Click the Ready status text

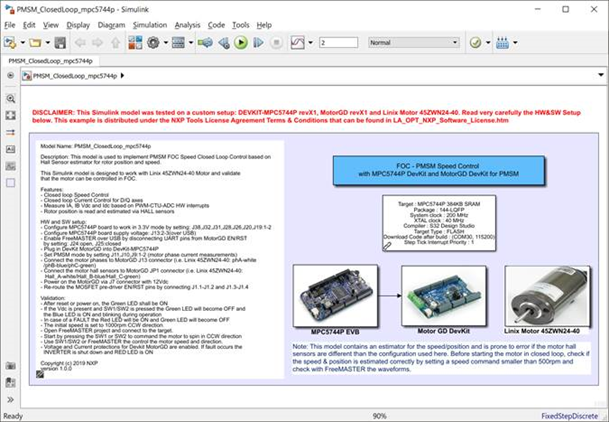point(13,416)
